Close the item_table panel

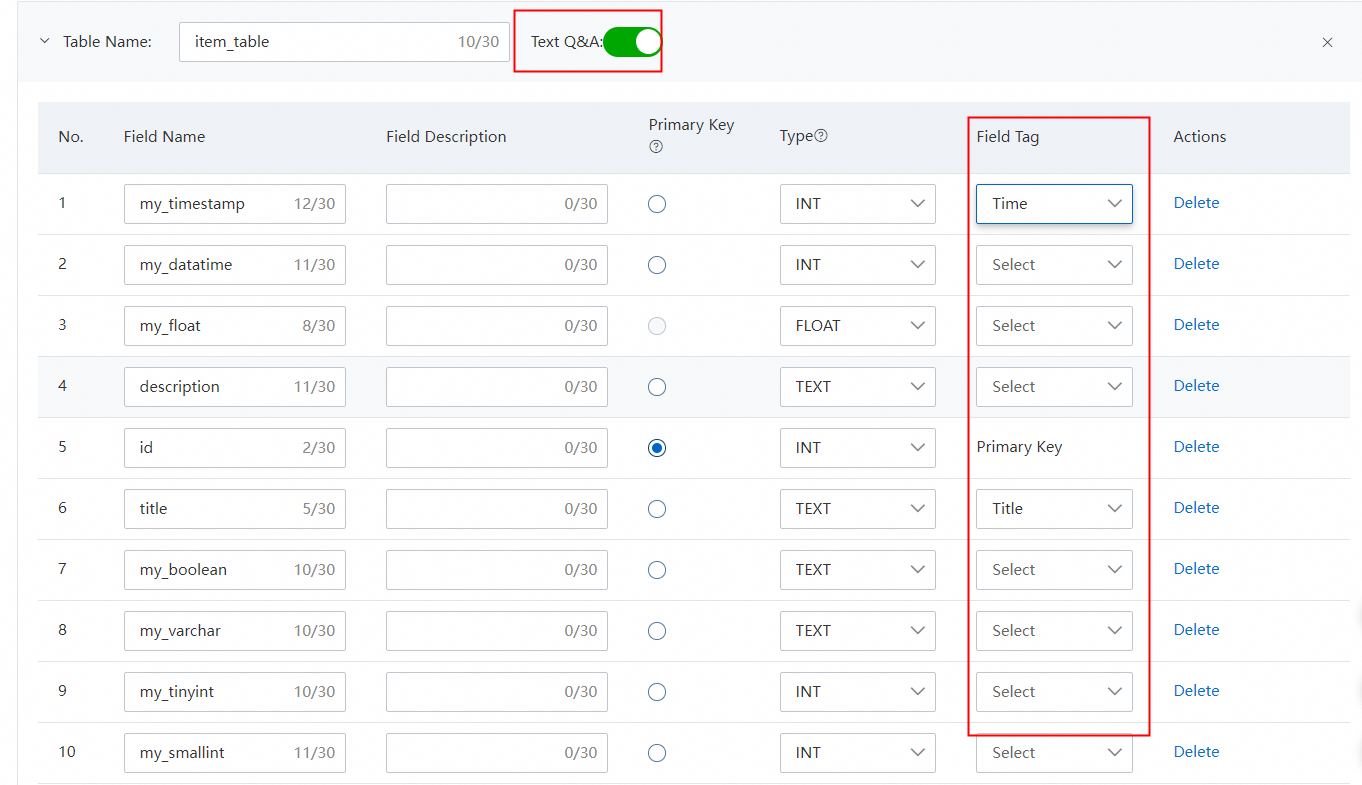[x=1327, y=42]
